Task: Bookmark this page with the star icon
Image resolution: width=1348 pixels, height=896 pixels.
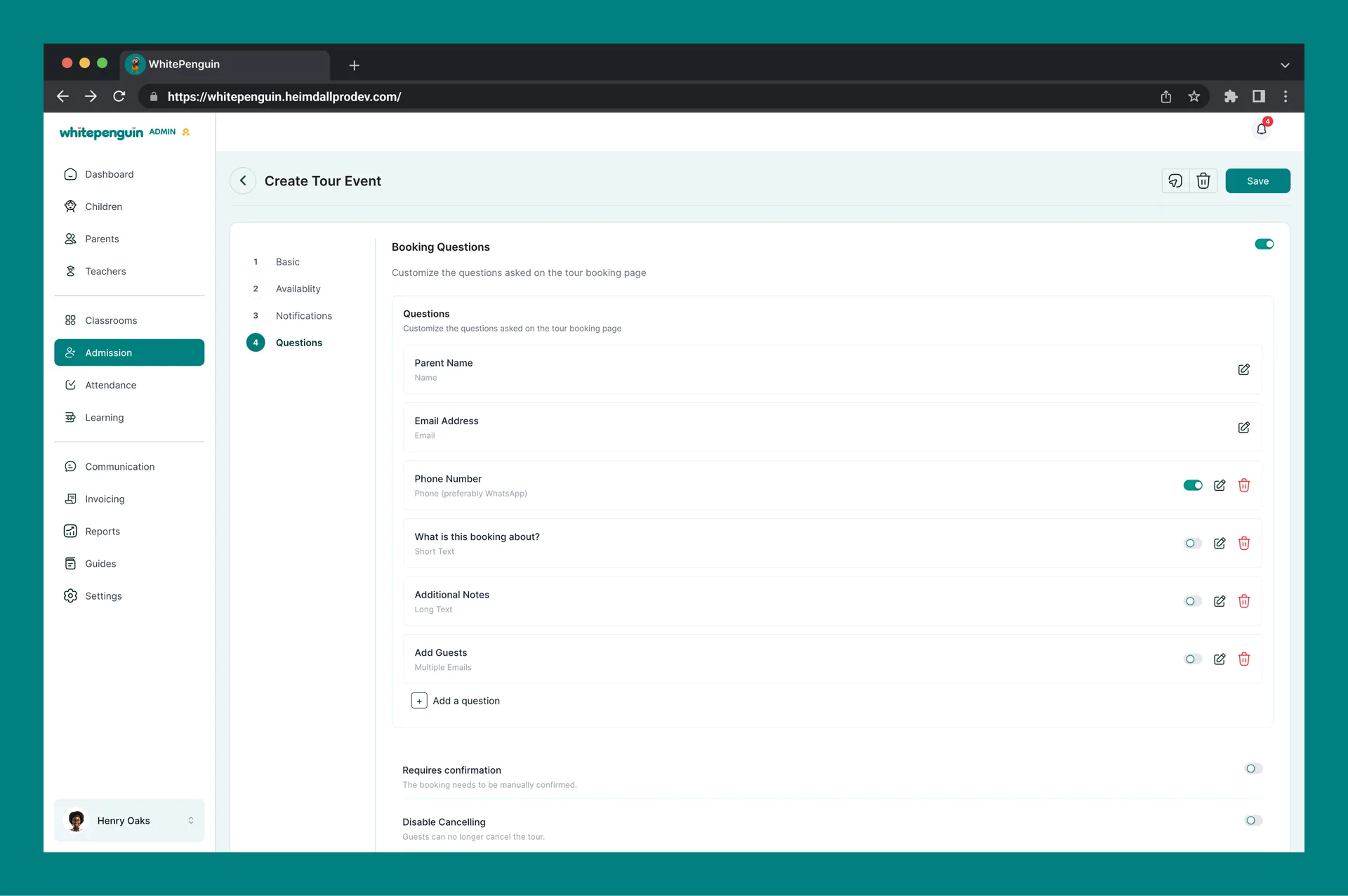Action: [x=1194, y=96]
